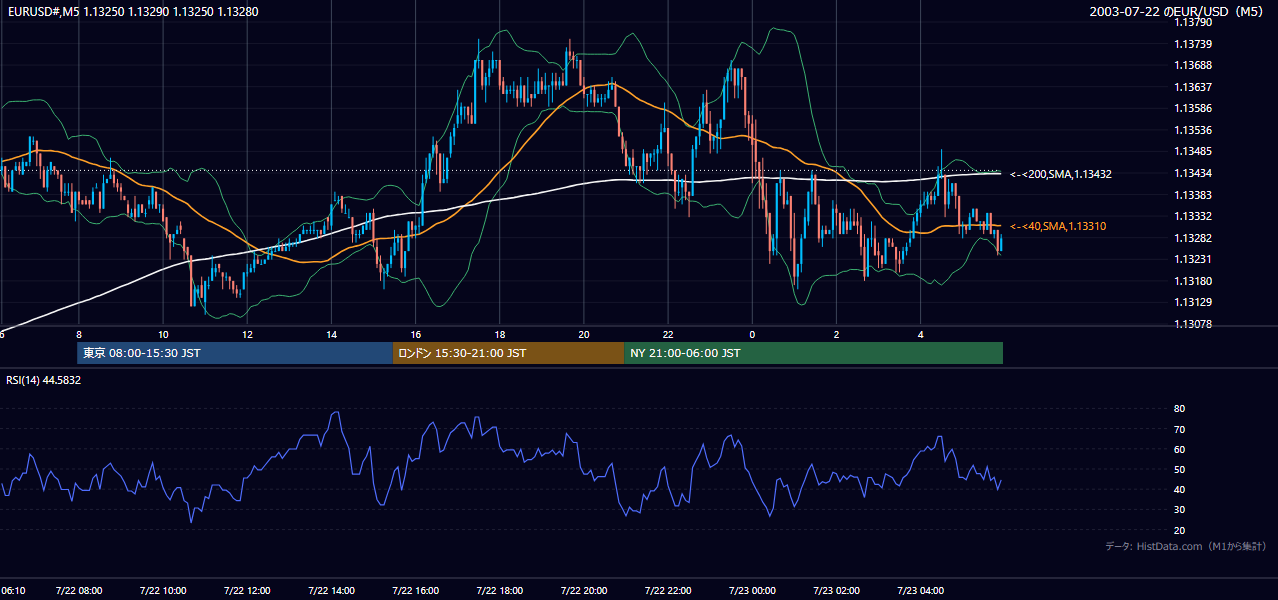1278x600 pixels.
Task: Click the 7/22 10:00 time label
Action: click(x=163, y=591)
